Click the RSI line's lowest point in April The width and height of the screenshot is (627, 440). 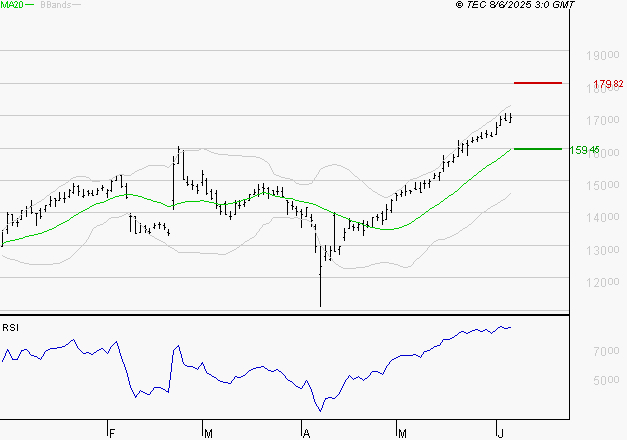click(x=320, y=409)
